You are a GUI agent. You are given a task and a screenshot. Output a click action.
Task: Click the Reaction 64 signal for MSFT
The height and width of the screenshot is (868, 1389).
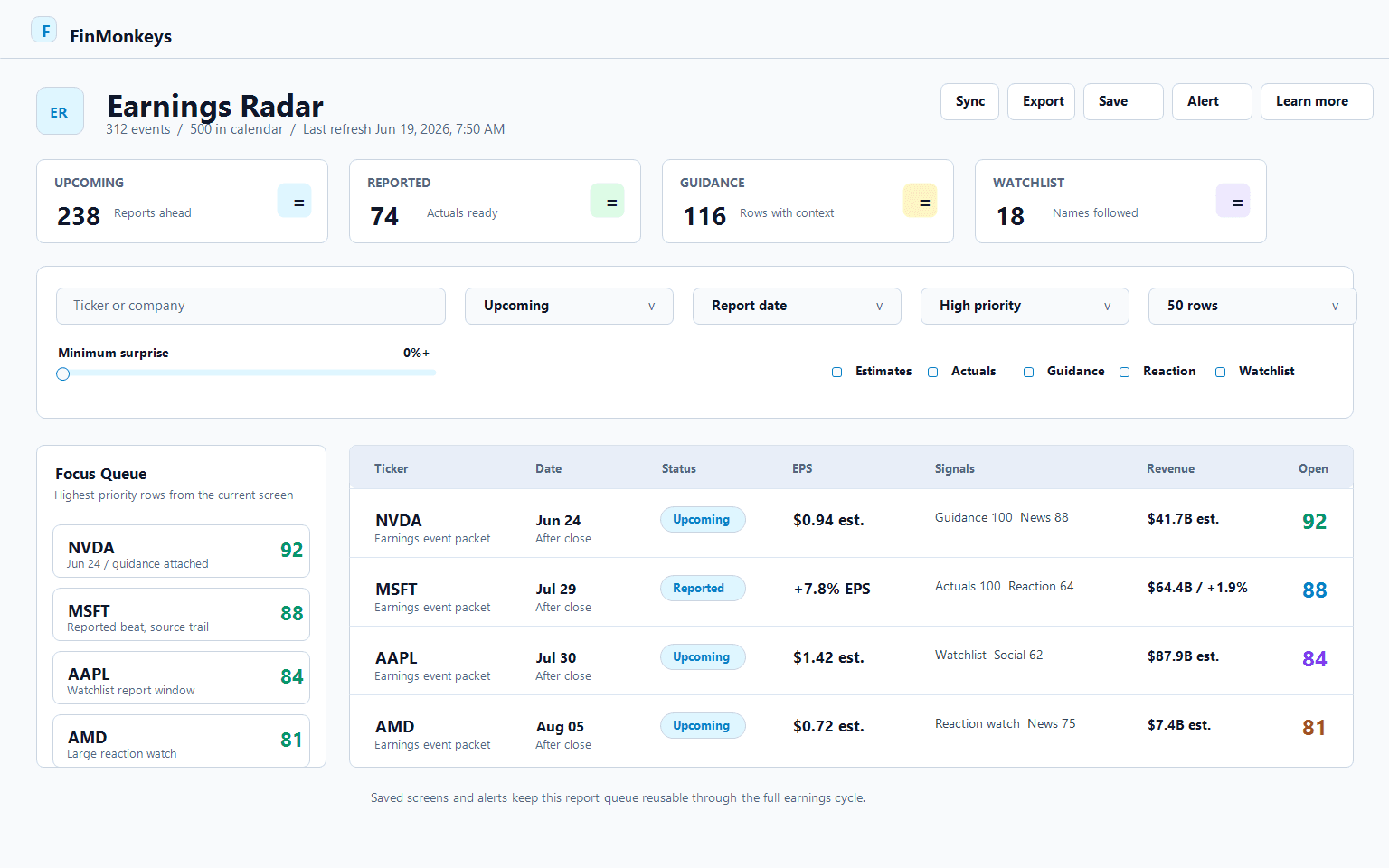(x=1041, y=587)
